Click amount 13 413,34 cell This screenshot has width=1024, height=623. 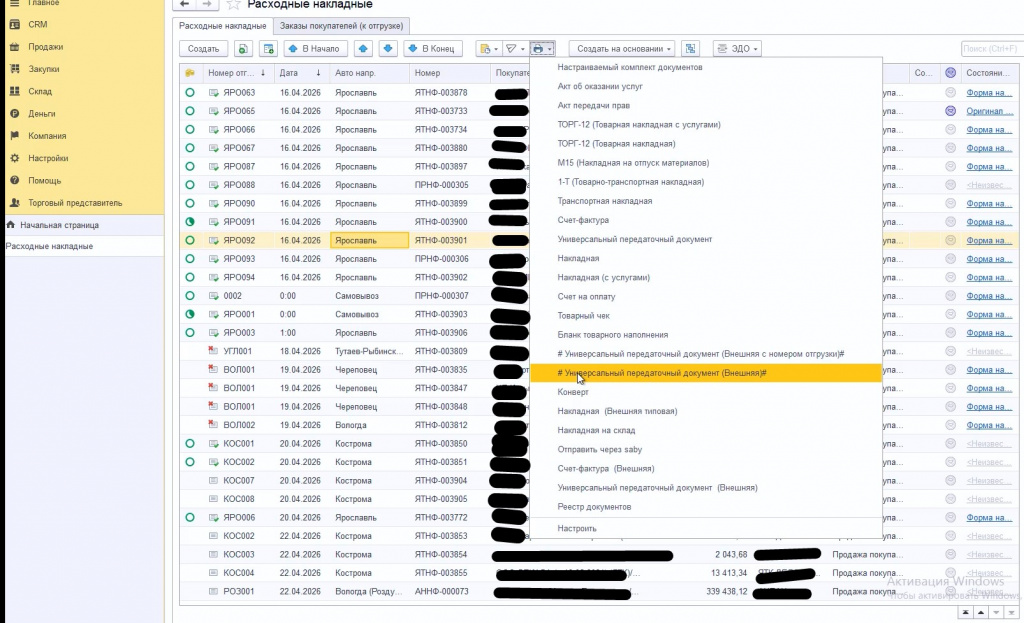click(x=729, y=573)
